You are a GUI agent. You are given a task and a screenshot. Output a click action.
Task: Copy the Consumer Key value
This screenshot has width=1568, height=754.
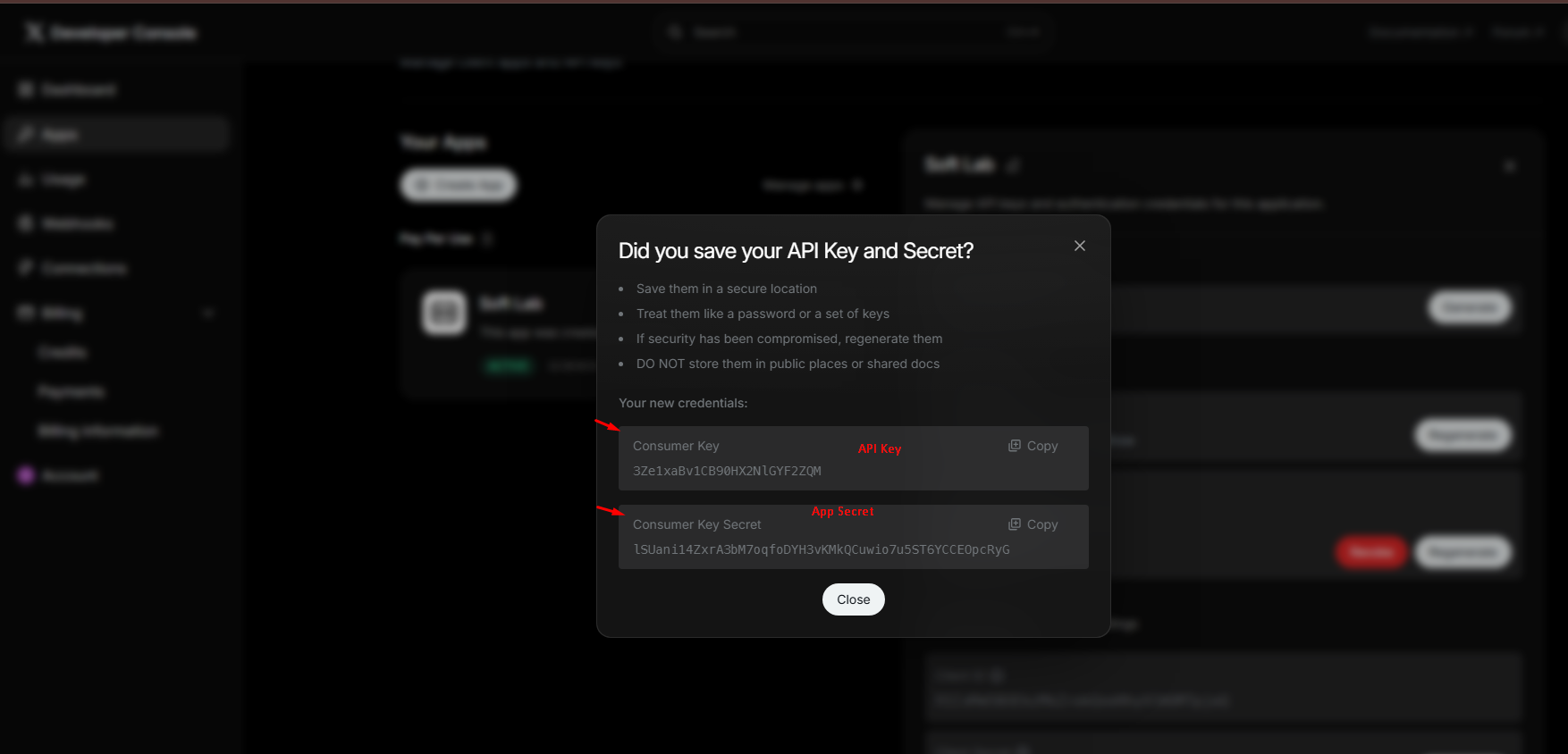(1033, 446)
